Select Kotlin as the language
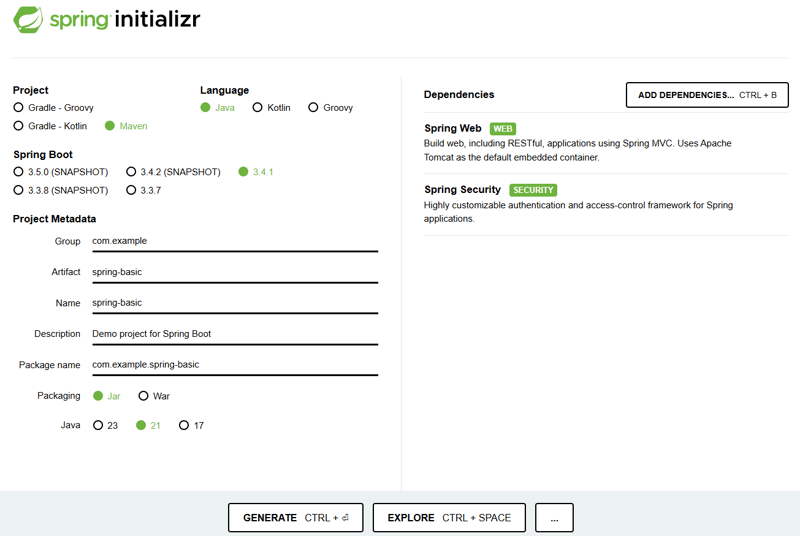The height and width of the screenshot is (536, 800). tap(258, 107)
